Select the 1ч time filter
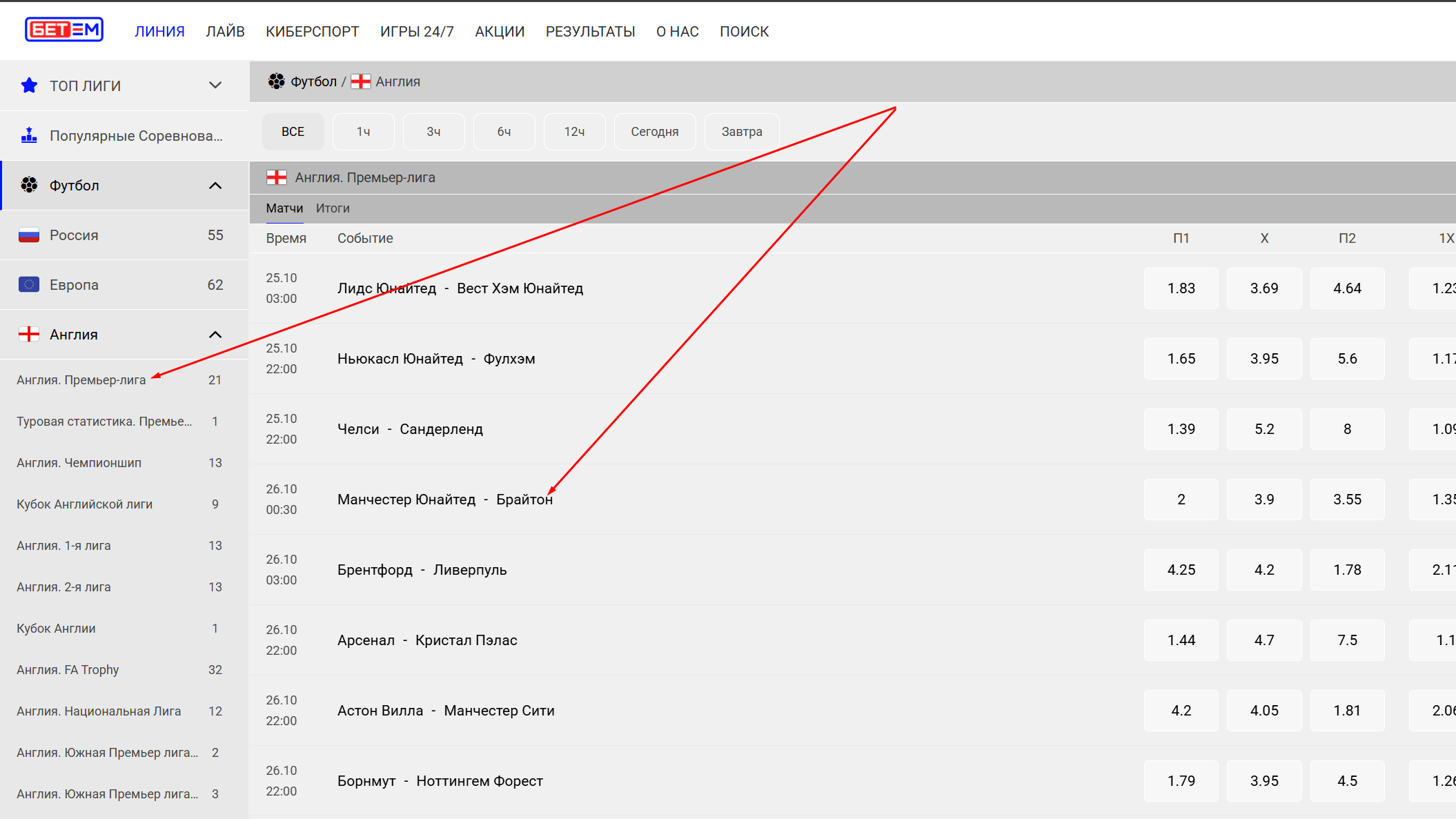This screenshot has height=819, width=1456. pos(363,132)
